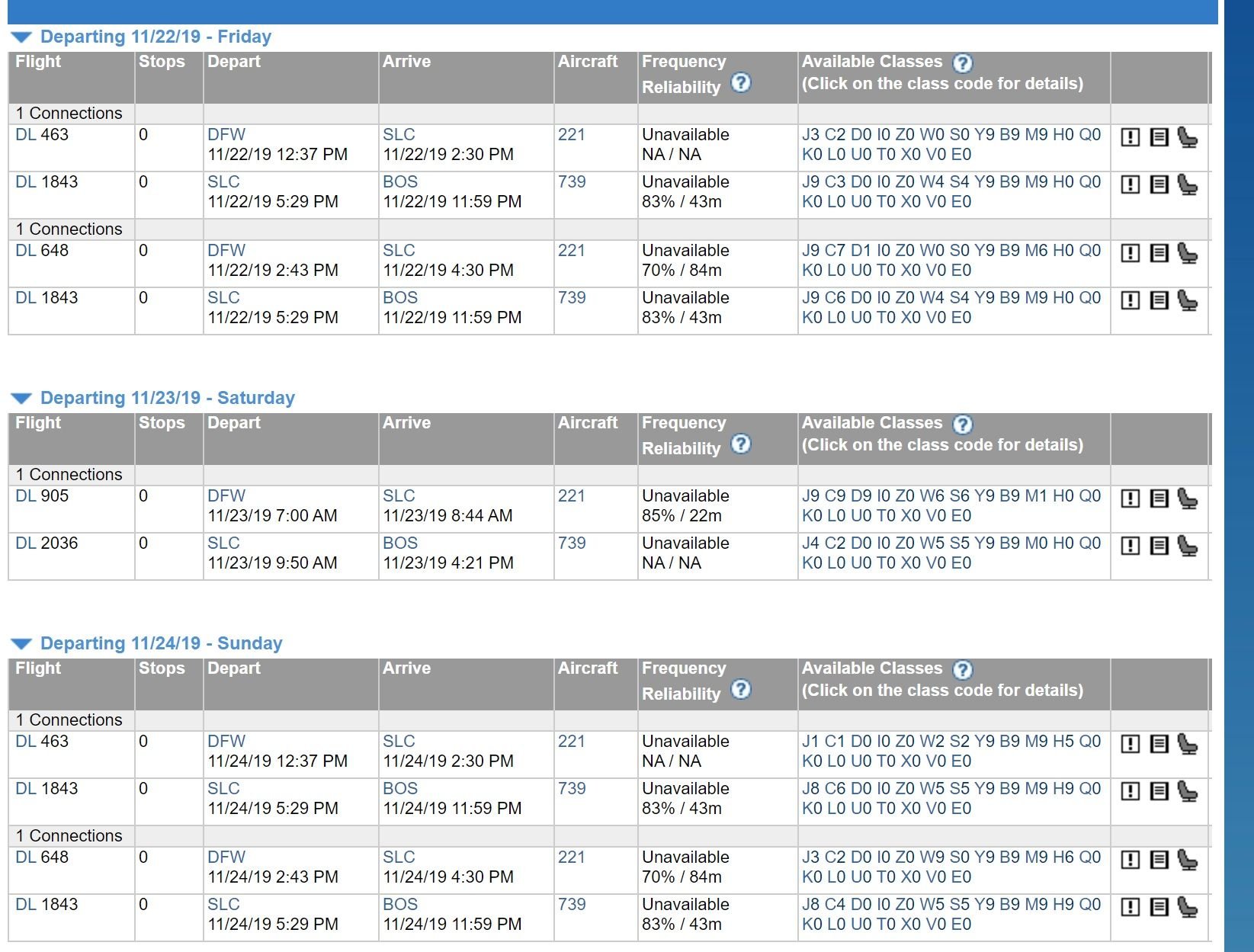1254x952 pixels.
Task: Click the alert icon for Friday DL 463
Action: click(1131, 138)
